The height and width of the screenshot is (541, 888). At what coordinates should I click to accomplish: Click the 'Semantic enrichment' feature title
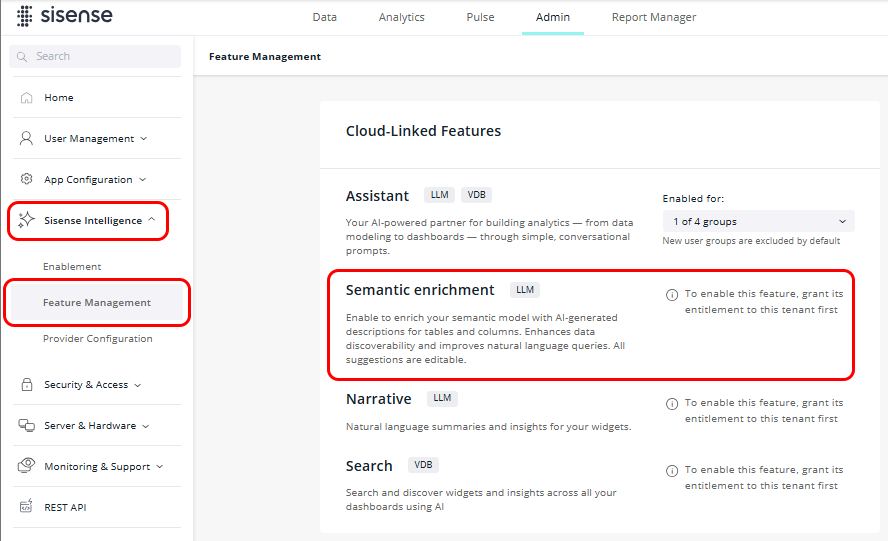tap(420, 290)
